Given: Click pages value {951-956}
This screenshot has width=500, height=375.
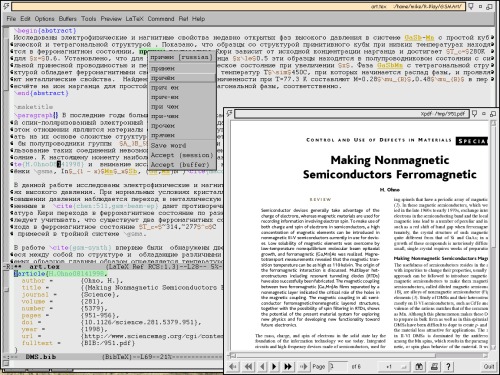Looking at the screenshot, I should tap(100, 315).
